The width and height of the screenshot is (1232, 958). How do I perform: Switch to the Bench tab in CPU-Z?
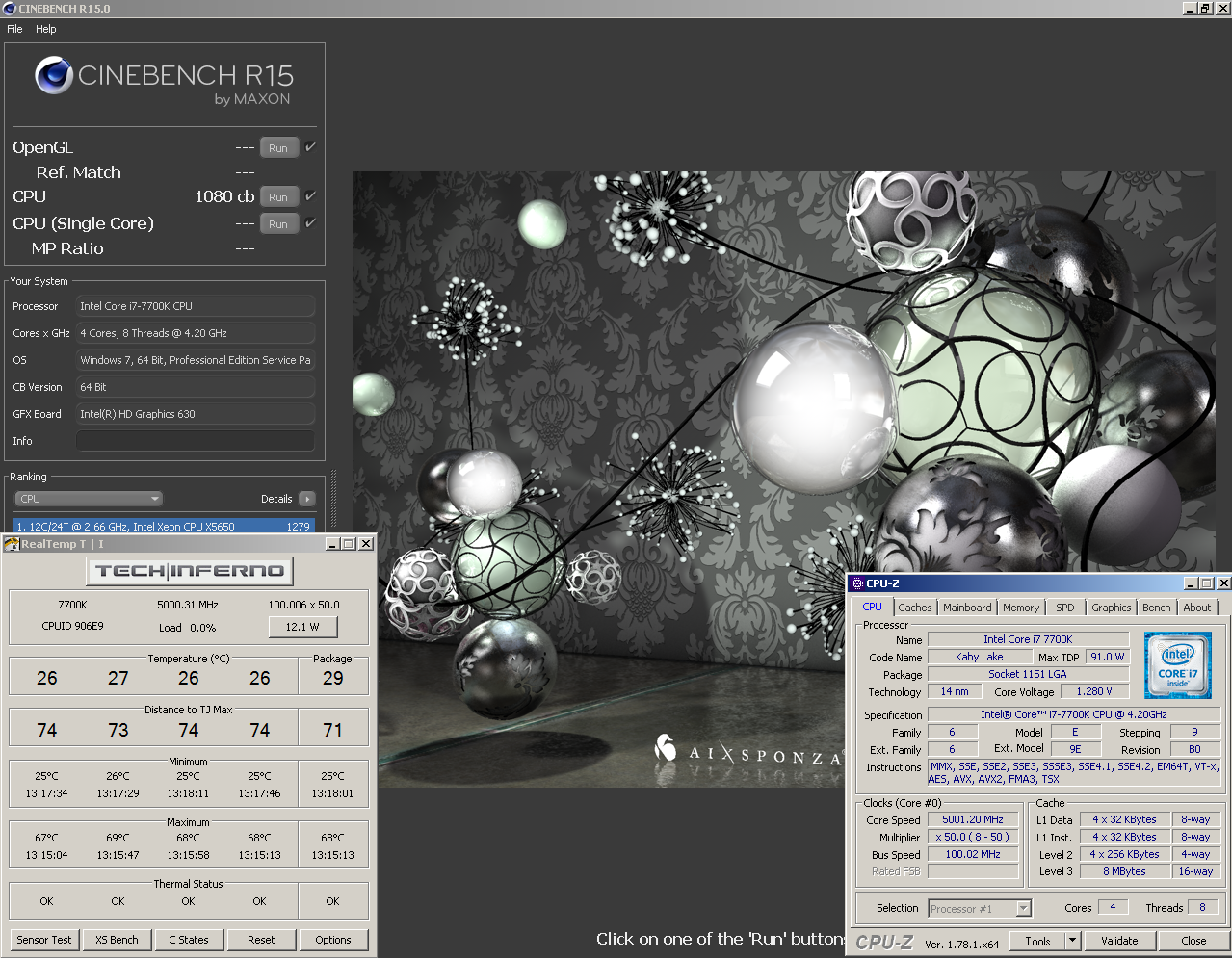pyautogui.click(x=1157, y=608)
